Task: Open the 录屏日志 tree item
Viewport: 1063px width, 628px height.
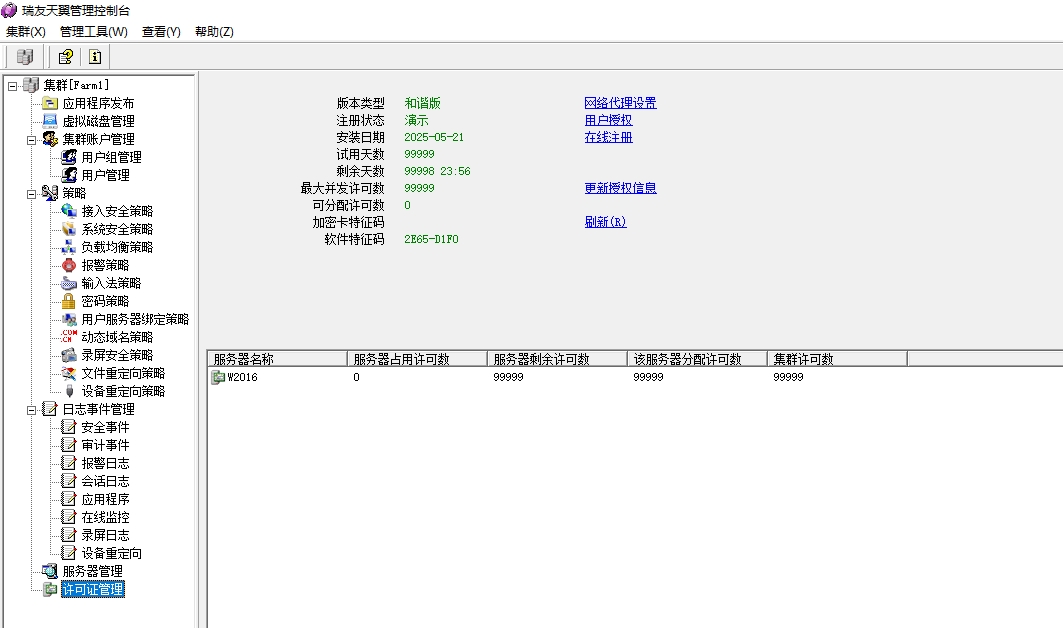Action: click(x=105, y=535)
